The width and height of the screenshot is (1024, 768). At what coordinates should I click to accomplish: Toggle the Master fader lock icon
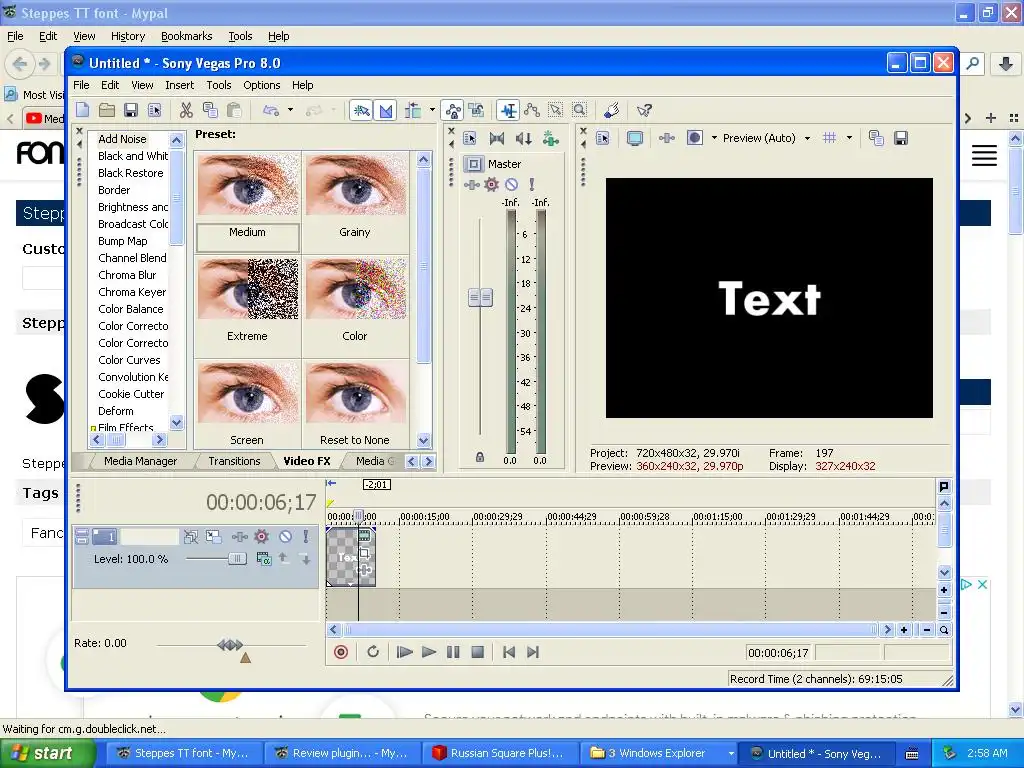click(x=480, y=457)
